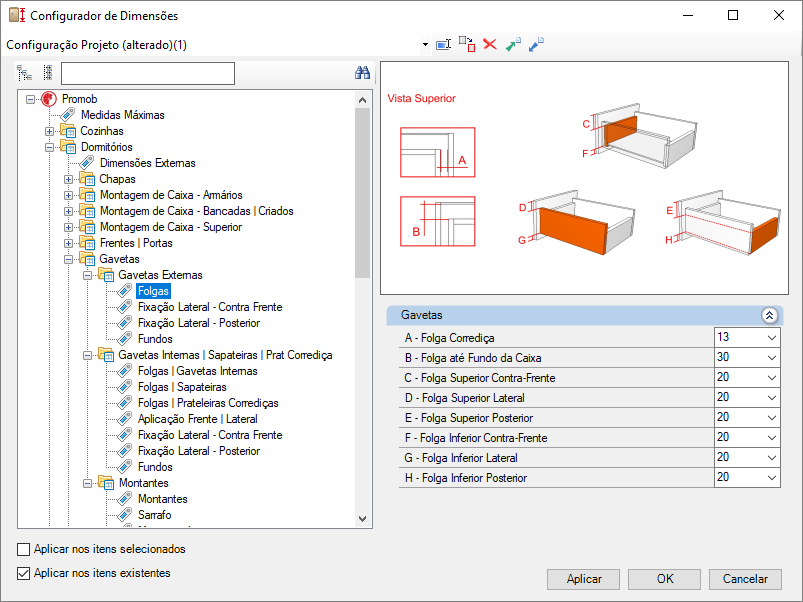Click the Gavetas Externas folder icon

click(x=106, y=275)
